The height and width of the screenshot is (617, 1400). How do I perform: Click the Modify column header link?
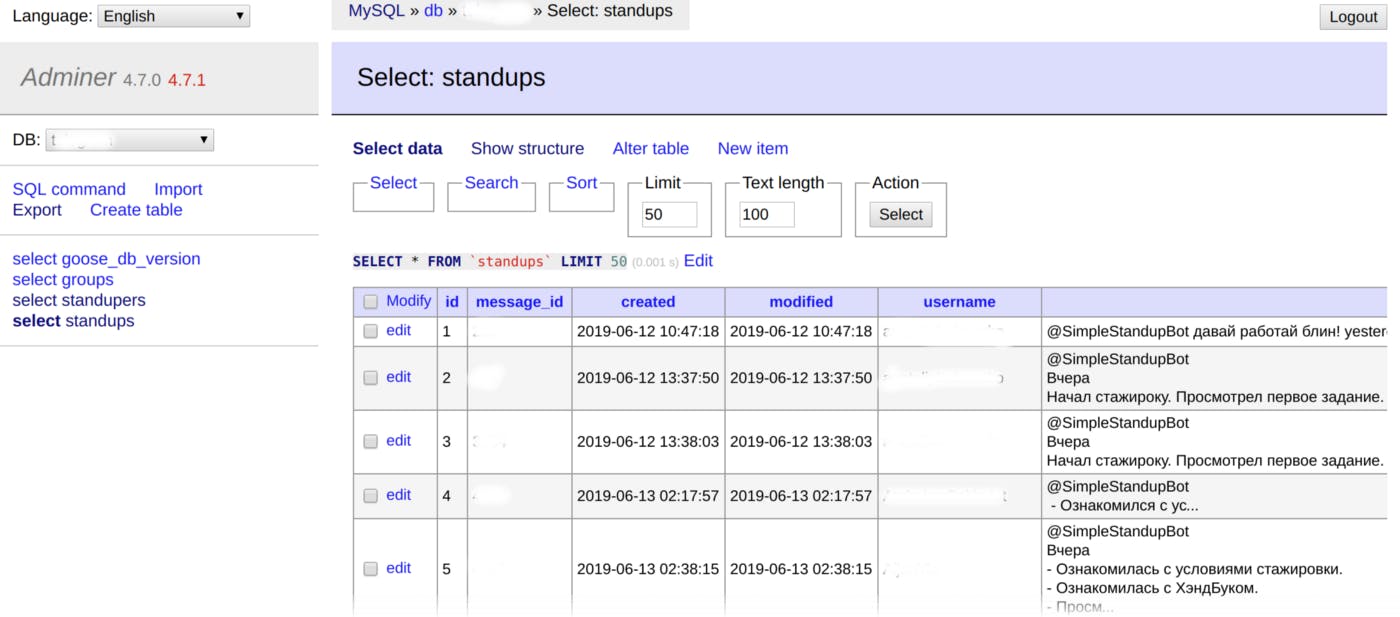tap(409, 301)
